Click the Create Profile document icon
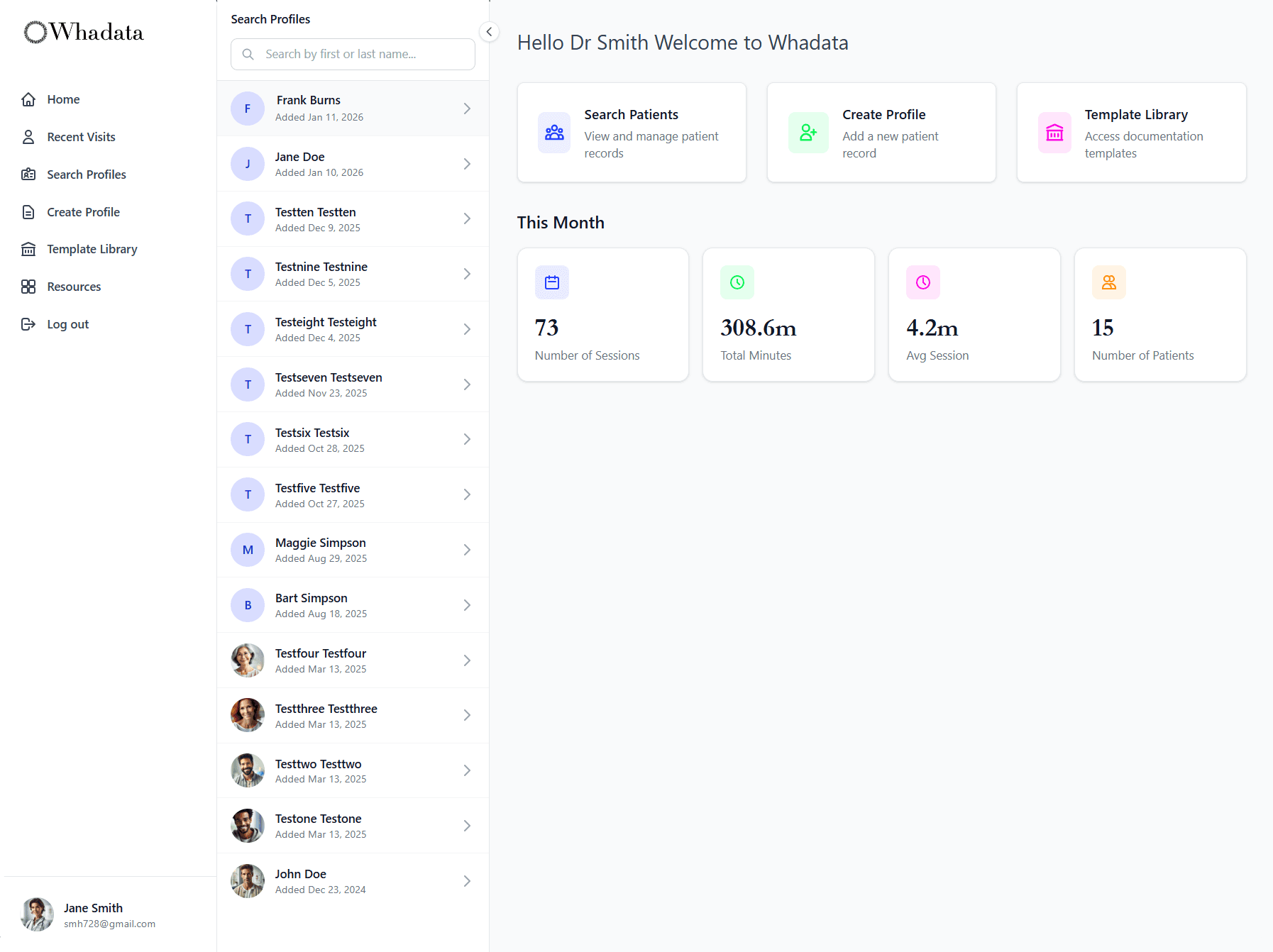The image size is (1273, 952). pos(29,211)
